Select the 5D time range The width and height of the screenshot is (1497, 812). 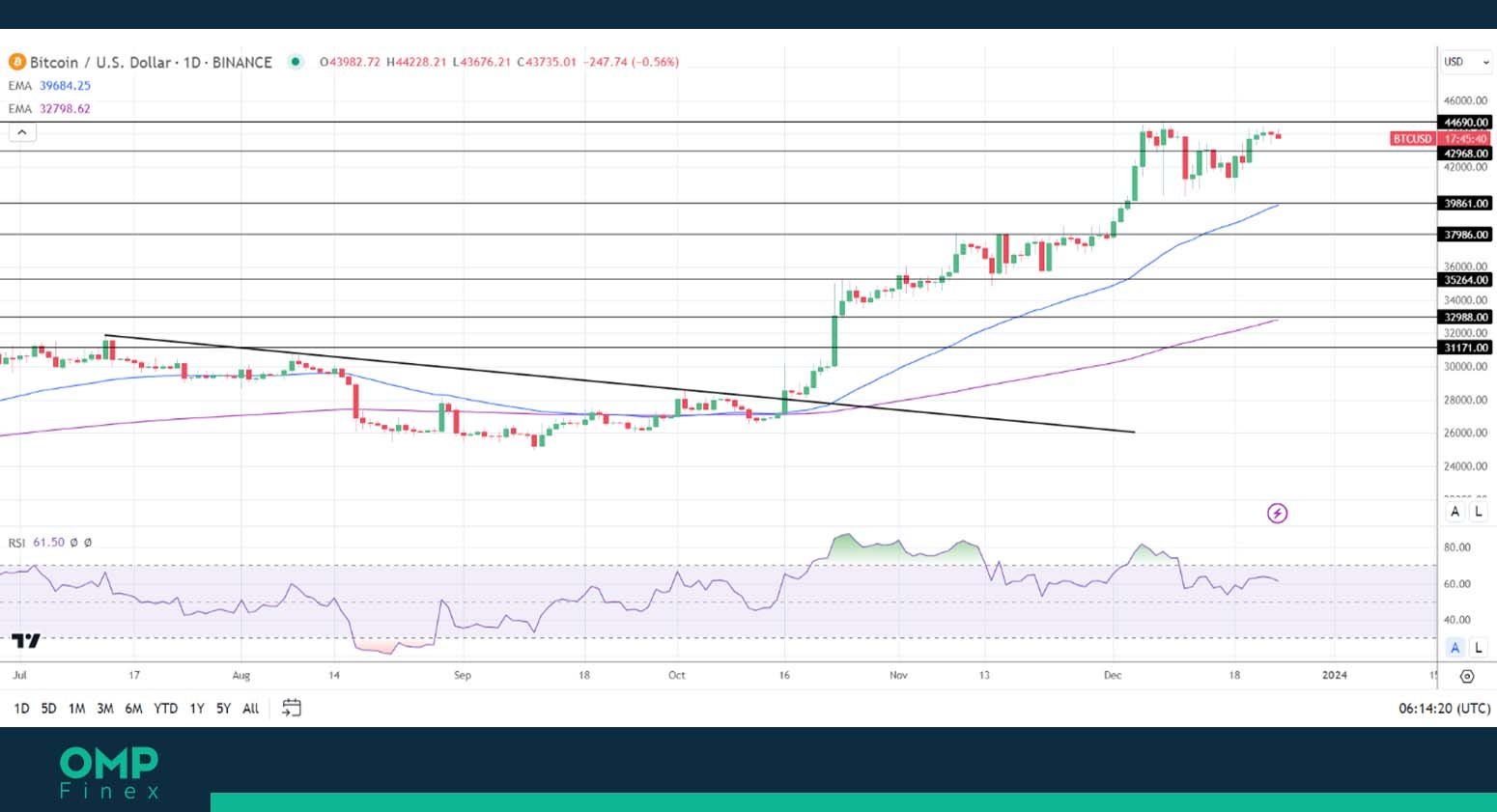[x=48, y=709]
